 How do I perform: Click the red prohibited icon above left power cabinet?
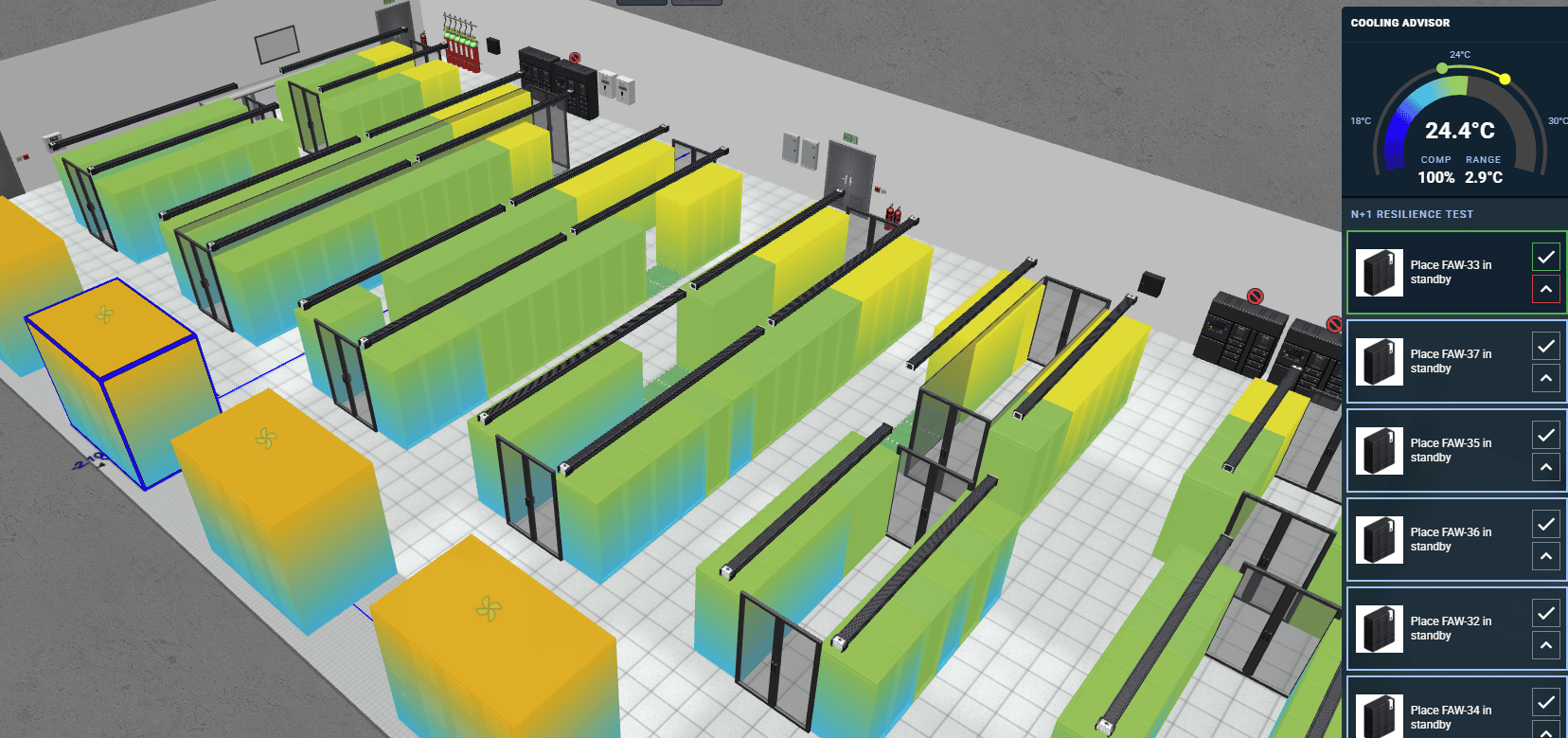(x=1256, y=297)
